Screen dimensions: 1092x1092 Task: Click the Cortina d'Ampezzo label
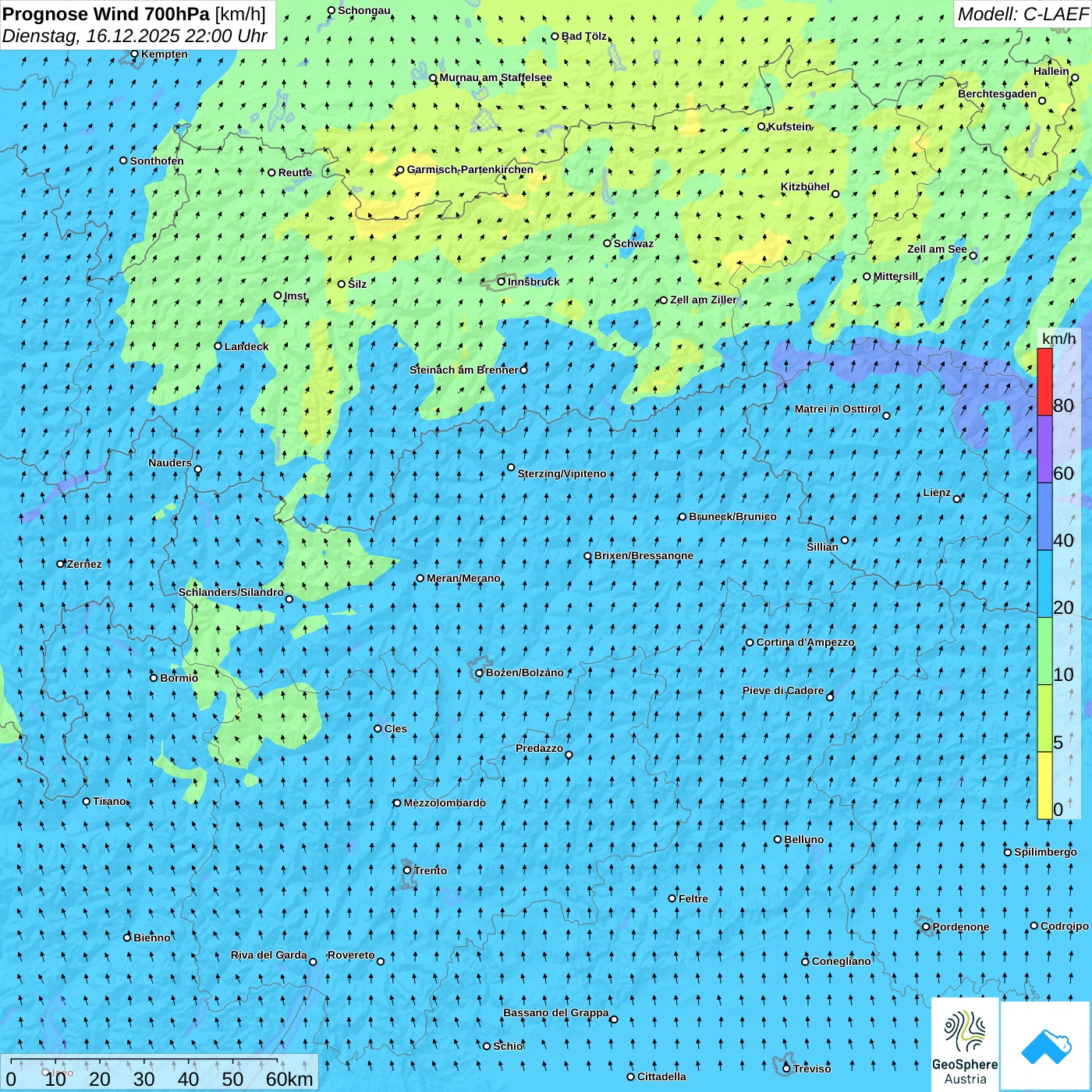click(x=805, y=643)
